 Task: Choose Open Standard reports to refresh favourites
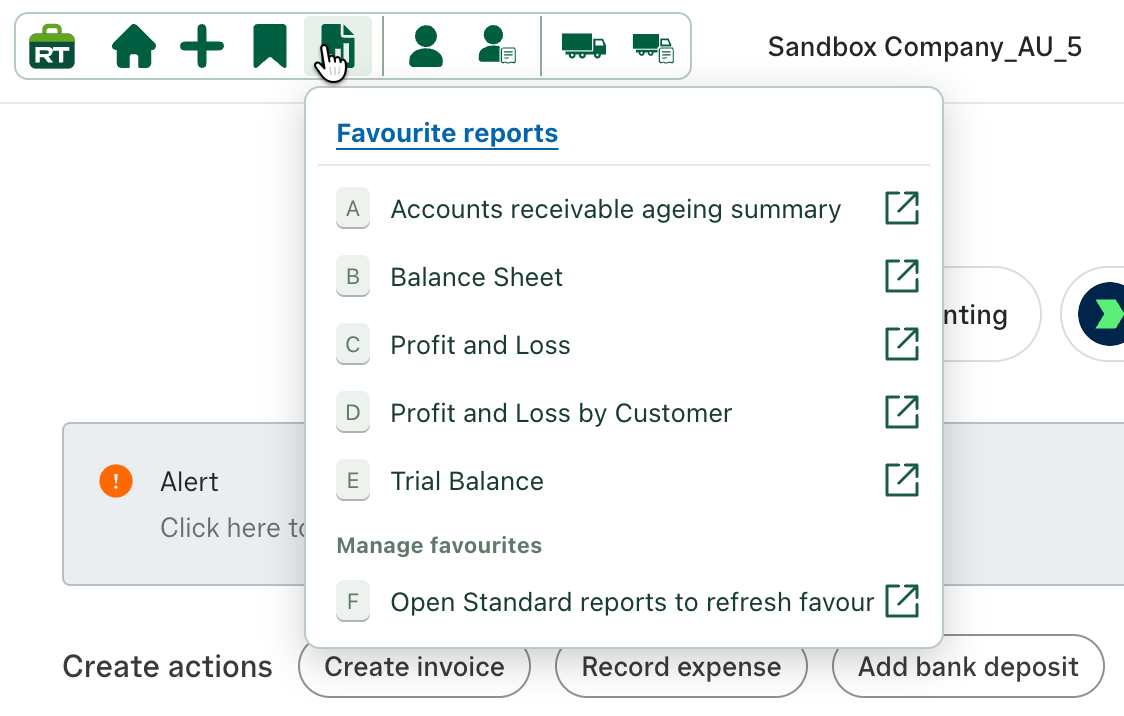pos(632,602)
